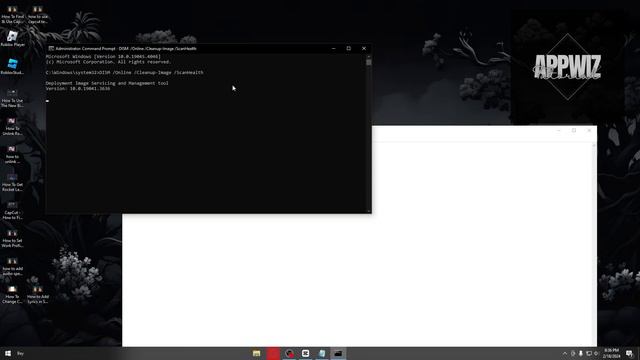Open File Explorer from the taskbar
Screen dimensions: 640x360
256,353
